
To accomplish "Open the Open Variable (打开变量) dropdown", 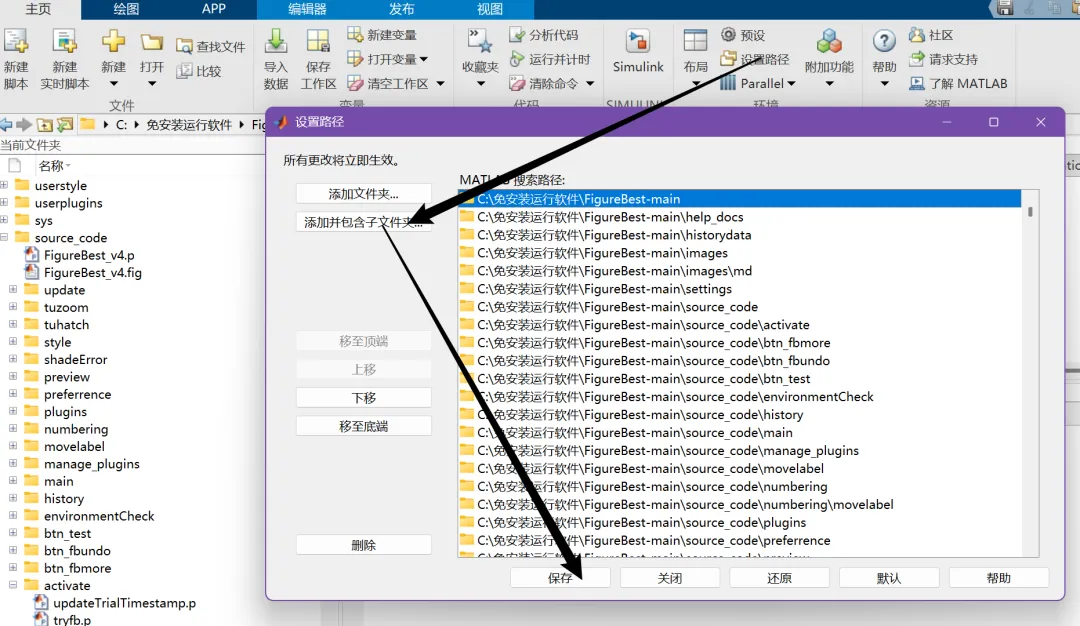I will [424, 59].
